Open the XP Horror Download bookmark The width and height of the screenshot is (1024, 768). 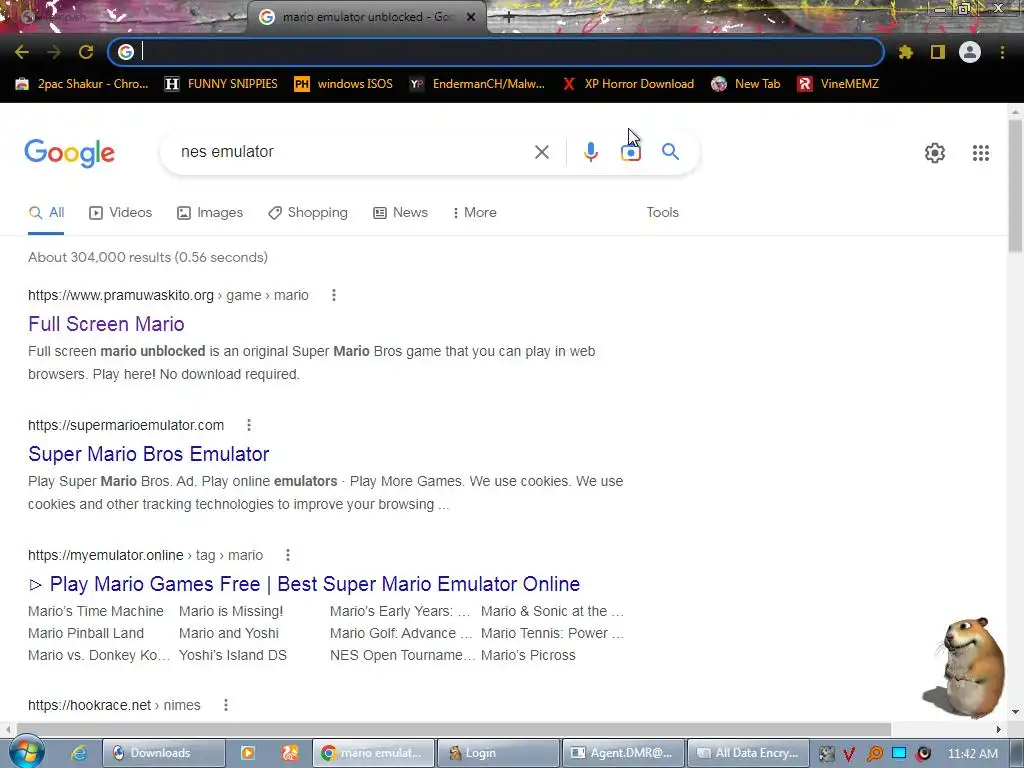[x=628, y=84]
